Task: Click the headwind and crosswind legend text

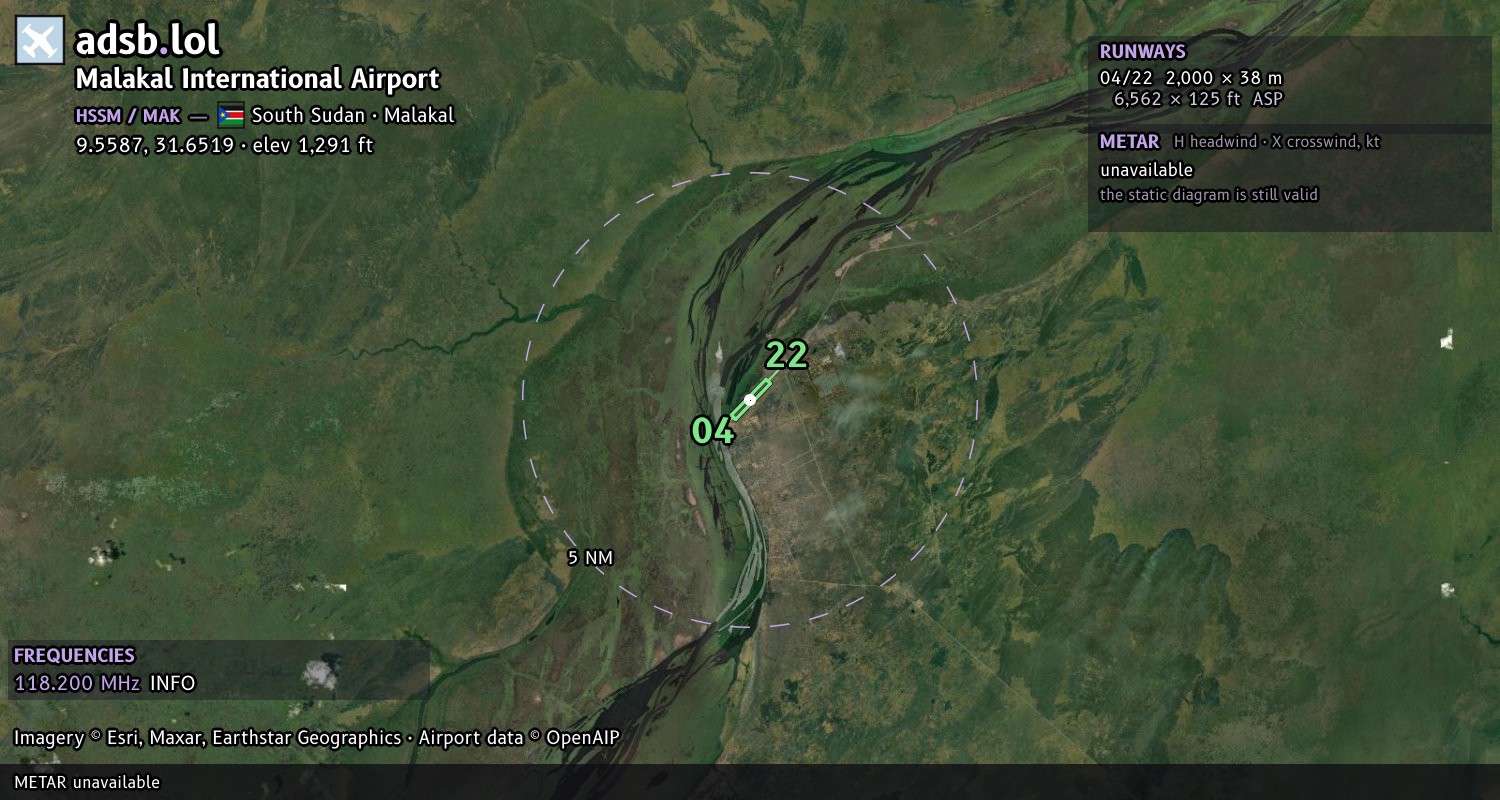Action: (x=1277, y=142)
